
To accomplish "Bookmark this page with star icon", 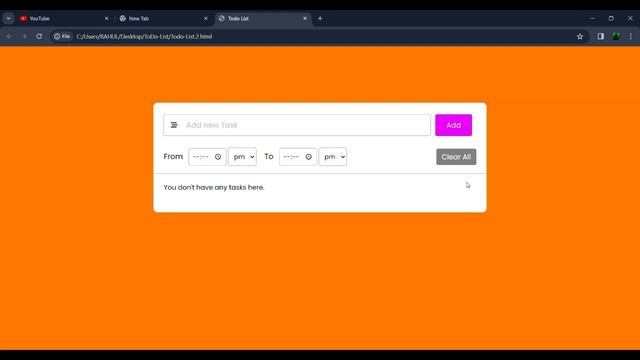I will point(580,36).
